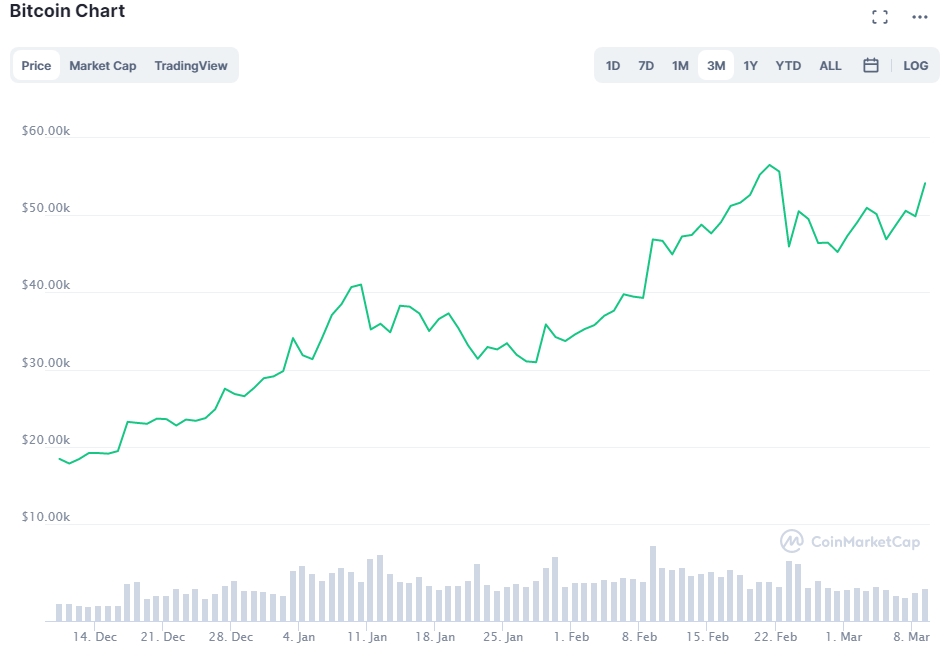Select the 1D time range
This screenshot has height=660, width=950.
[613, 66]
